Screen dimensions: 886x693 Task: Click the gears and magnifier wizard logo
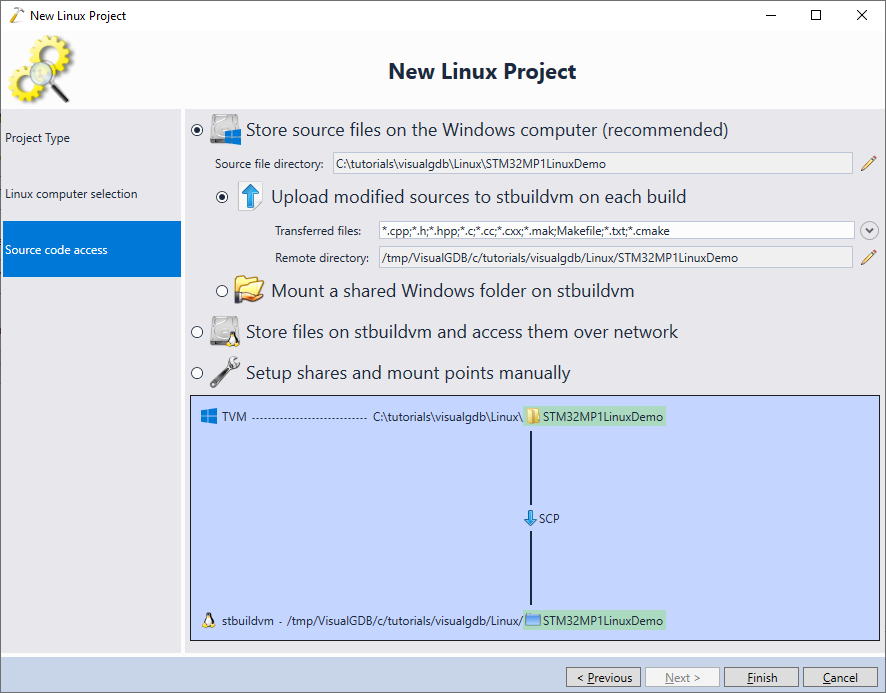[x=40, y=69]
